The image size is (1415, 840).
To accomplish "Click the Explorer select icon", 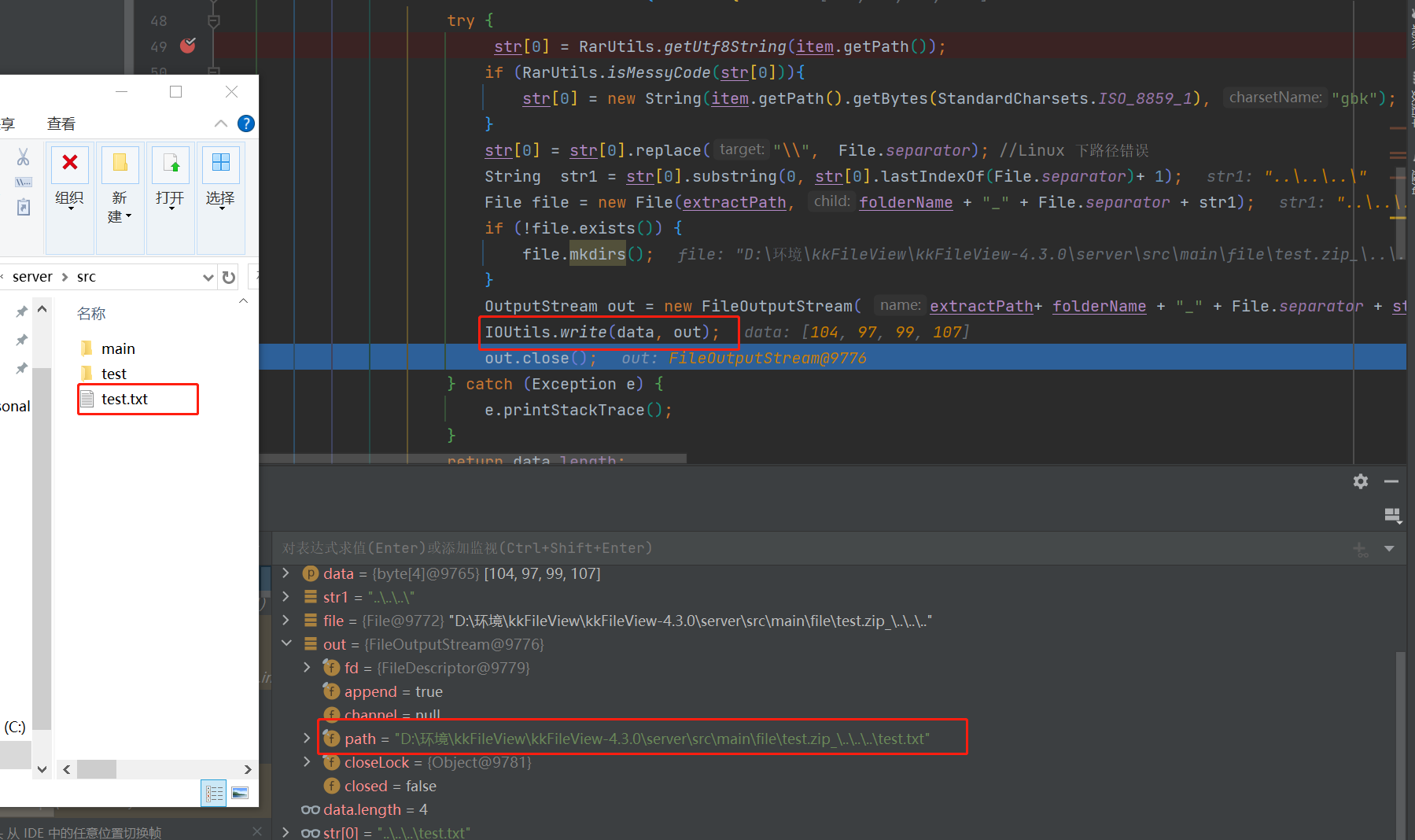I will pos(221,162).
